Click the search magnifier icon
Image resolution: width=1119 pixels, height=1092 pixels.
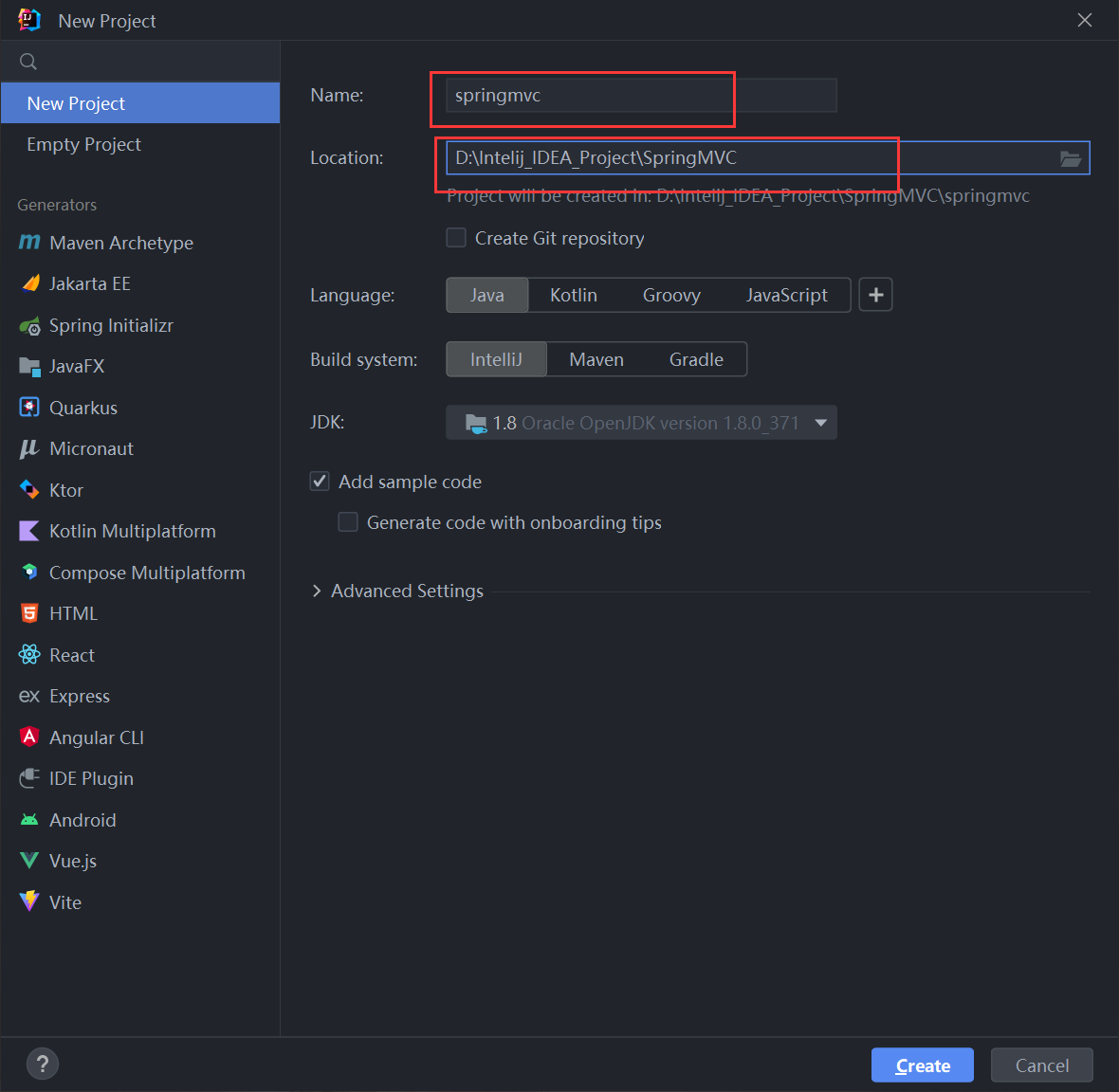[28, 62]
